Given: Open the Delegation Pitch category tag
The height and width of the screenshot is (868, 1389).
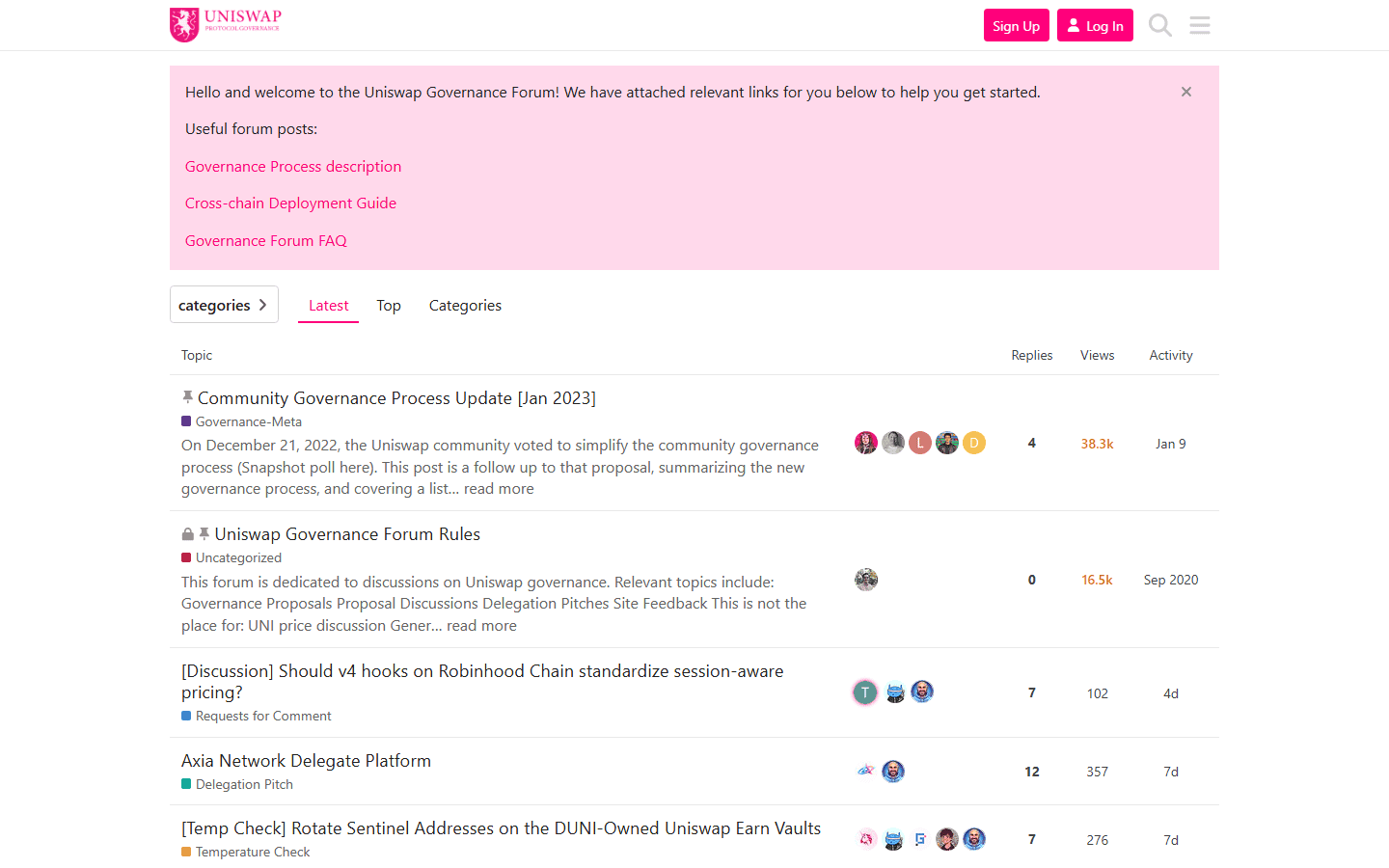Looking at the screenshot, I should 237,784.
